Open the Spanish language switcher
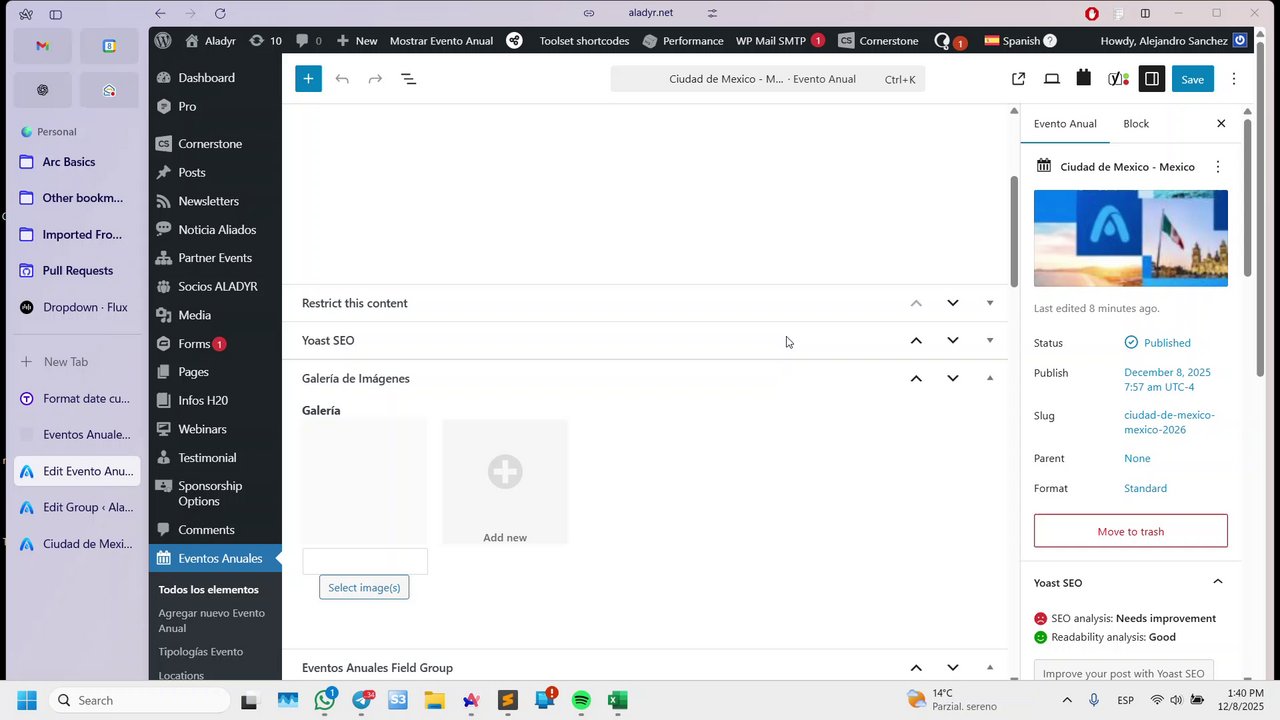This screenshot has width=1280, height=720. [1020, 41]
